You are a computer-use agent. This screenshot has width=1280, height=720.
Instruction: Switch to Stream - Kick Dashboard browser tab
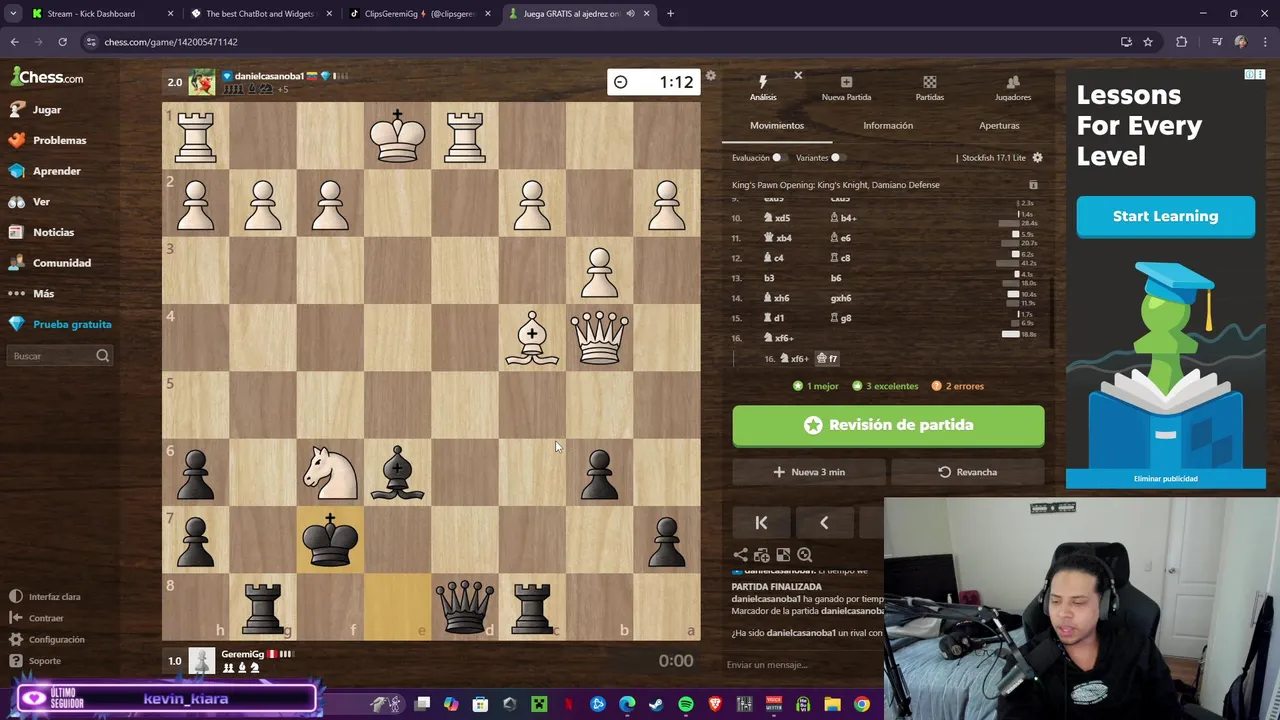click(x=102, y=14)
